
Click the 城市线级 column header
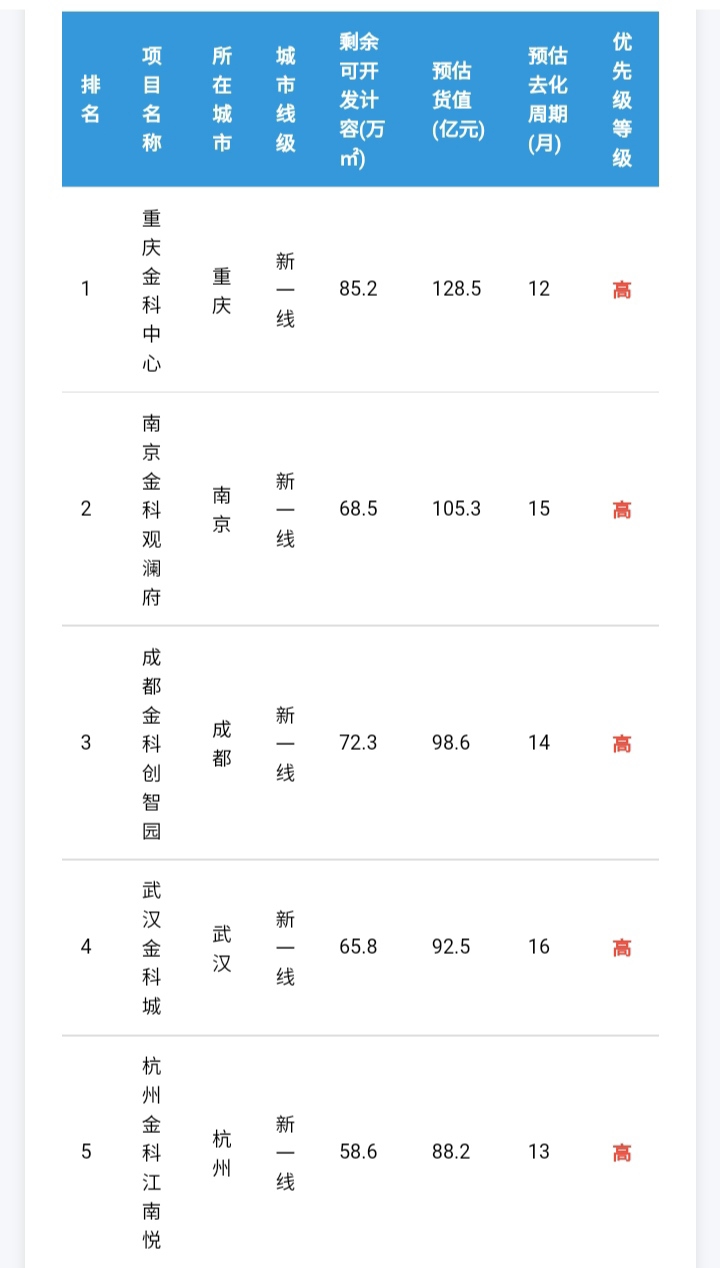point(286,100)
